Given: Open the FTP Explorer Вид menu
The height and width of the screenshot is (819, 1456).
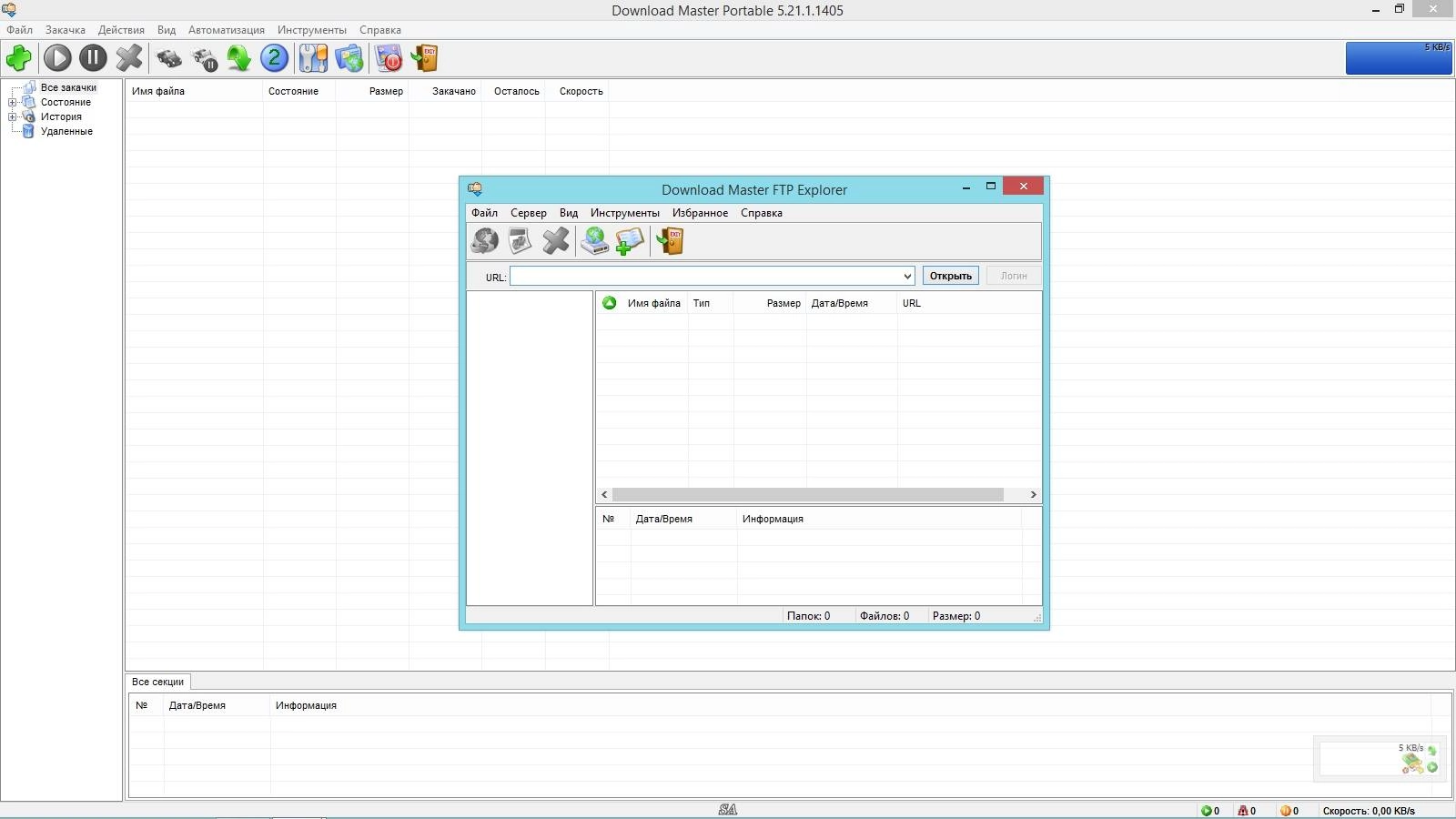Looking at the screenshot, I should (569, 213).
